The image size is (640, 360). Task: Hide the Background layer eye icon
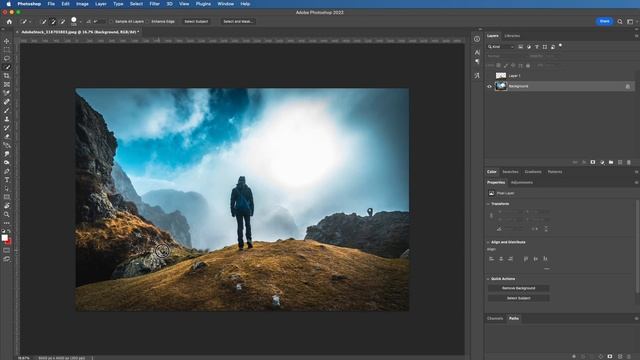click(x=489, y=87)
